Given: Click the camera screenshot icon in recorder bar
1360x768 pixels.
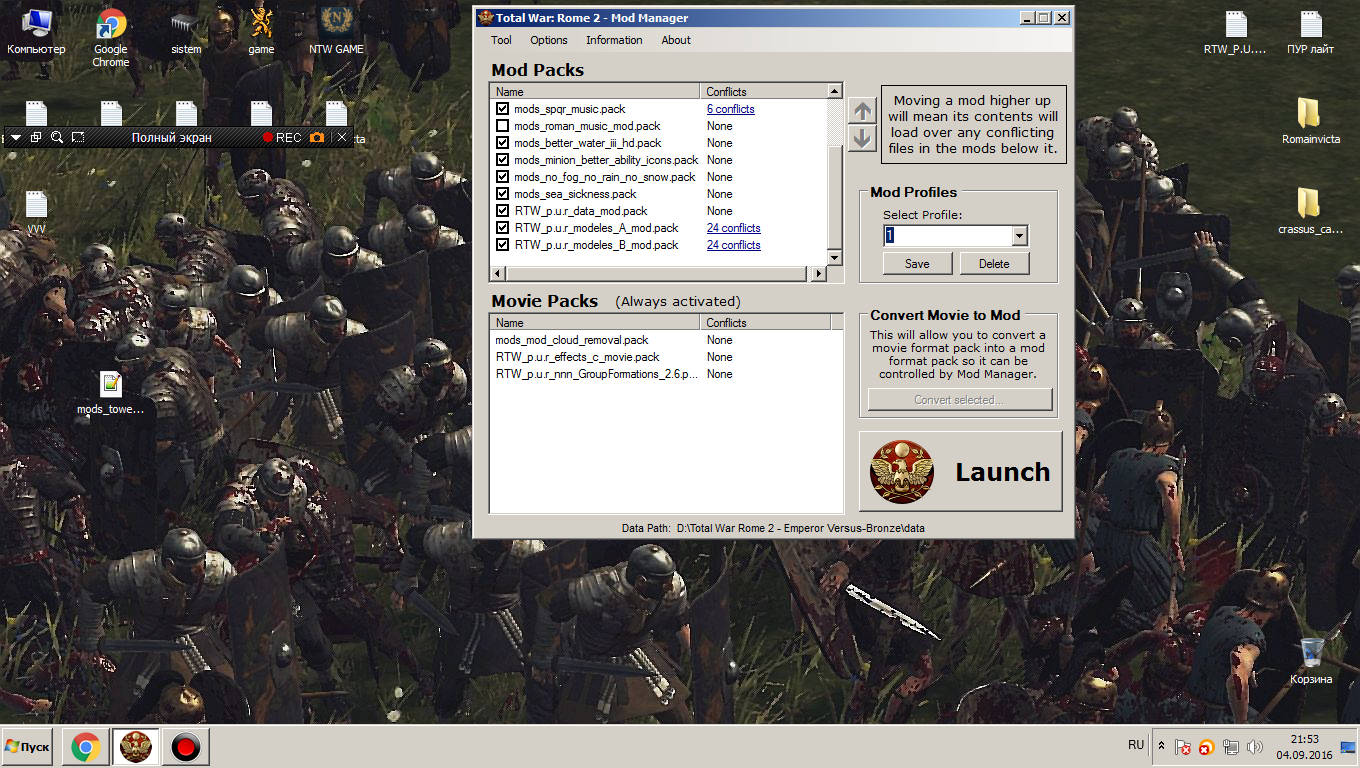Looking at the screenshot, I should pos(317,137).
